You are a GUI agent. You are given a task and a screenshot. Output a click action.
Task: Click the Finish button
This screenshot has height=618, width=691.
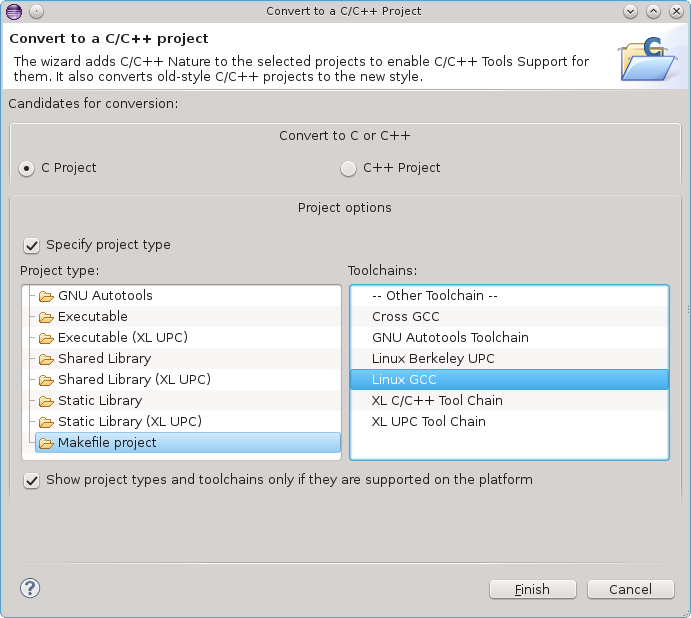pyautogui.click(x=532, y=589)
